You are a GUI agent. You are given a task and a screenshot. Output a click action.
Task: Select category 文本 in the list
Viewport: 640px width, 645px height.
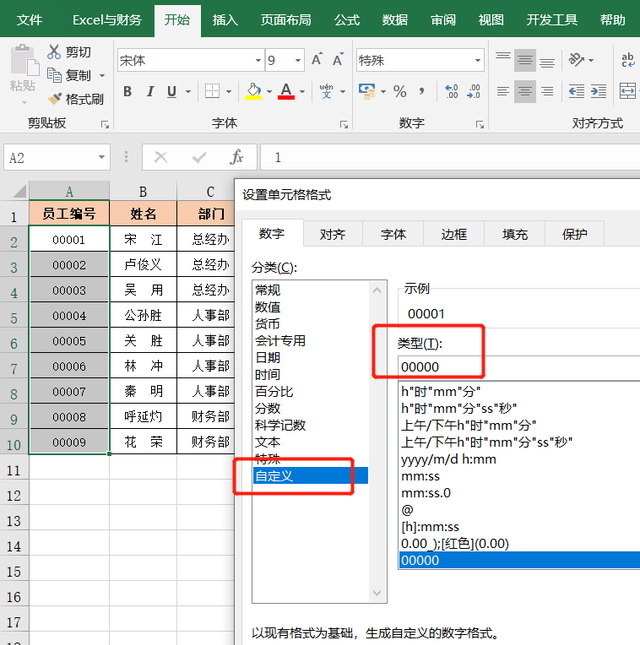311,442
